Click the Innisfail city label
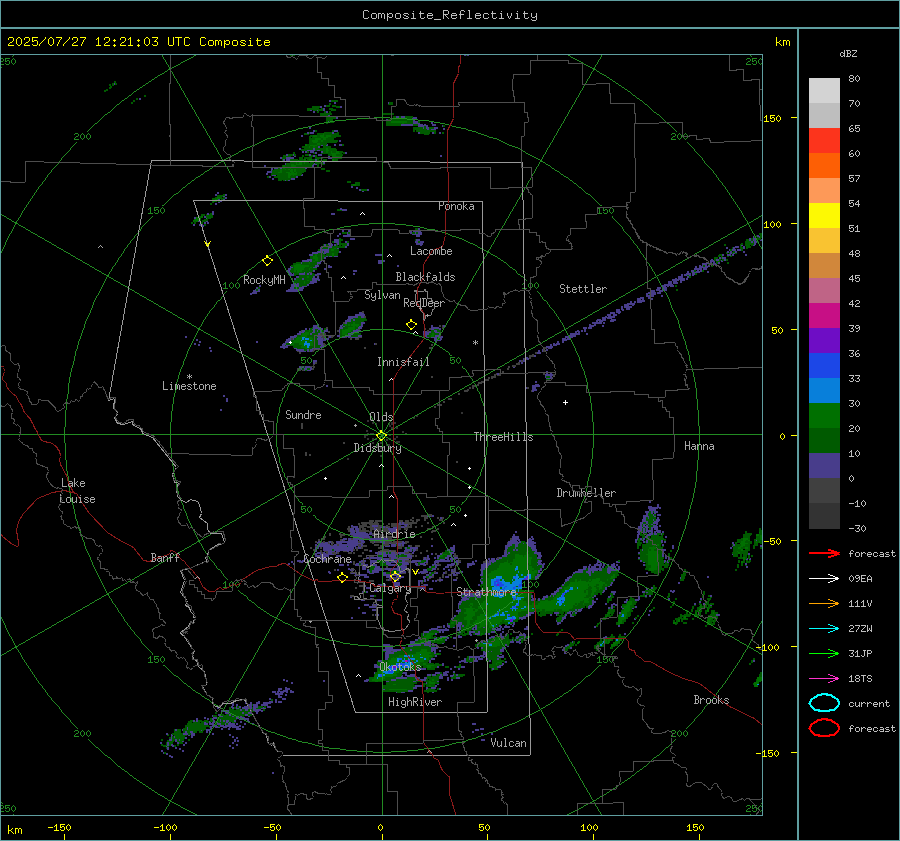Viewport: 900px width, 841px height. point(403,362)
